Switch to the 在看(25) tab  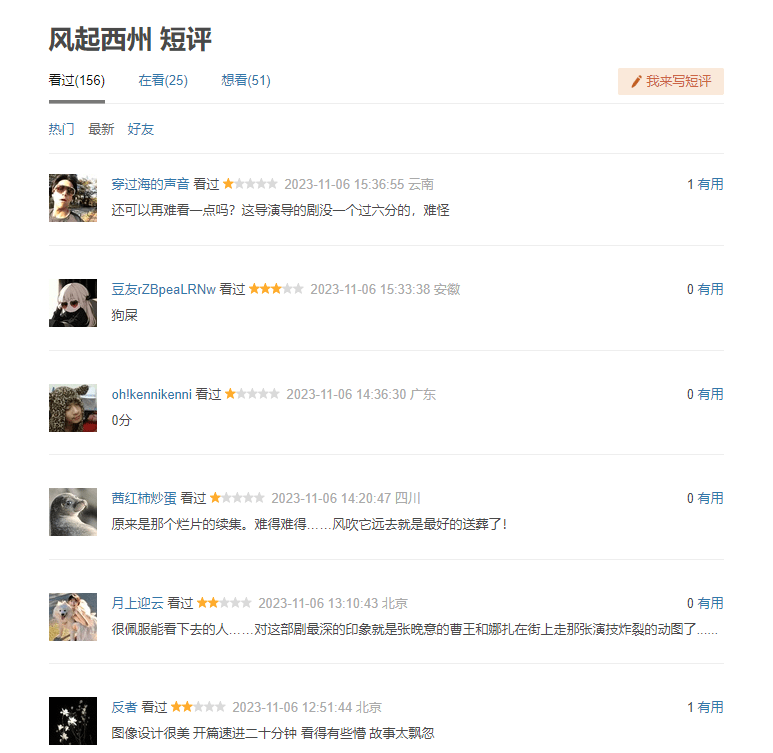pos(163,80)
